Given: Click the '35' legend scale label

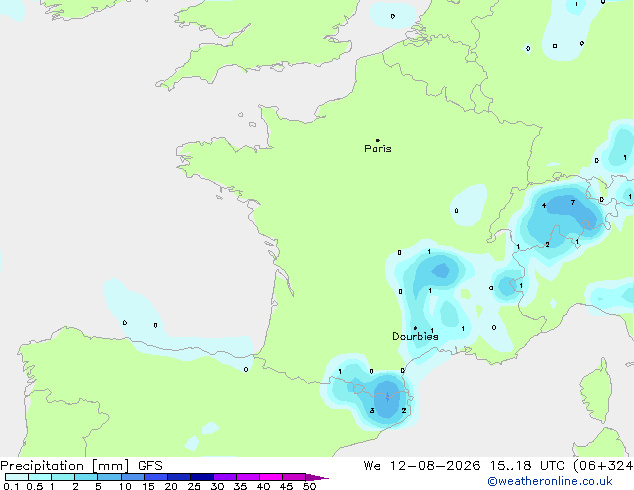Looking at the screenshot, I should [x=240, y=486].
